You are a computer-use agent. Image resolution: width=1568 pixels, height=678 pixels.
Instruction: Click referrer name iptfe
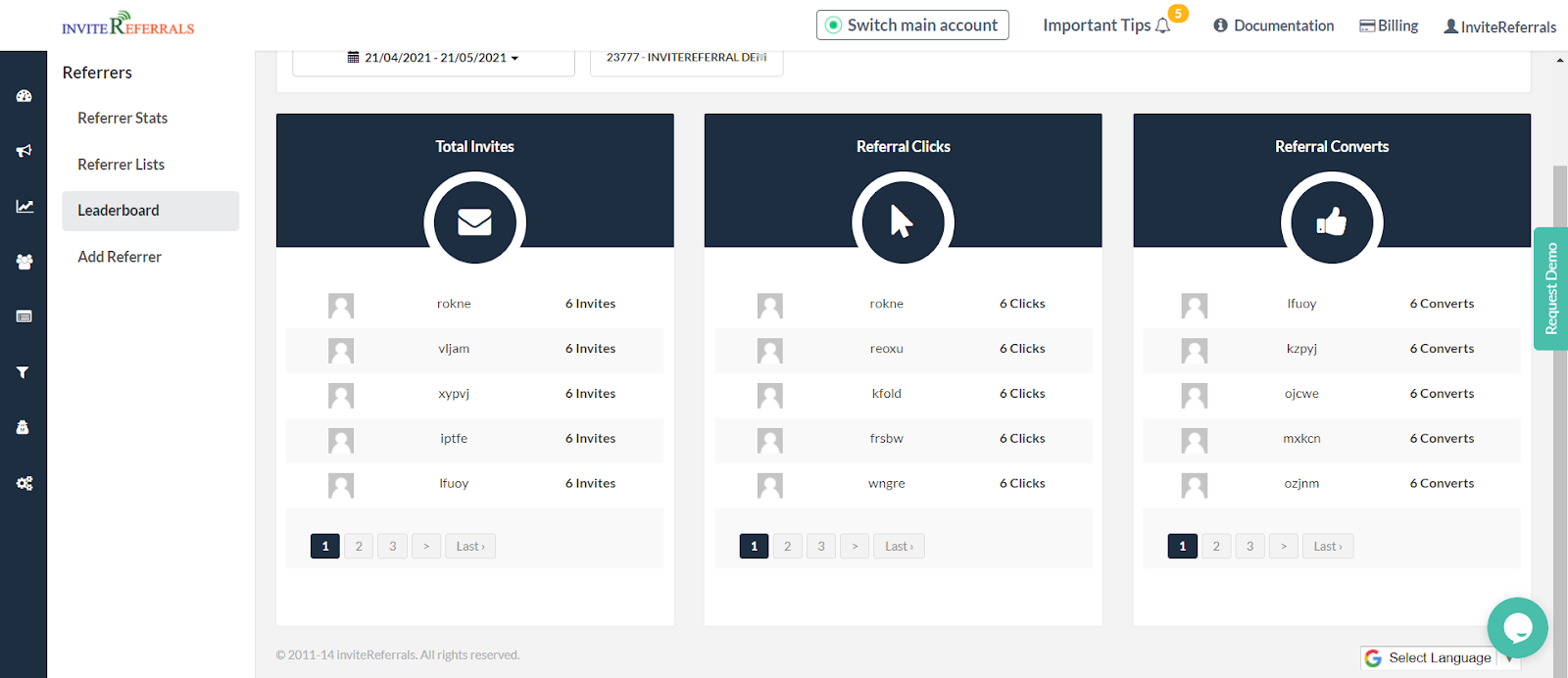pos(454,439)
